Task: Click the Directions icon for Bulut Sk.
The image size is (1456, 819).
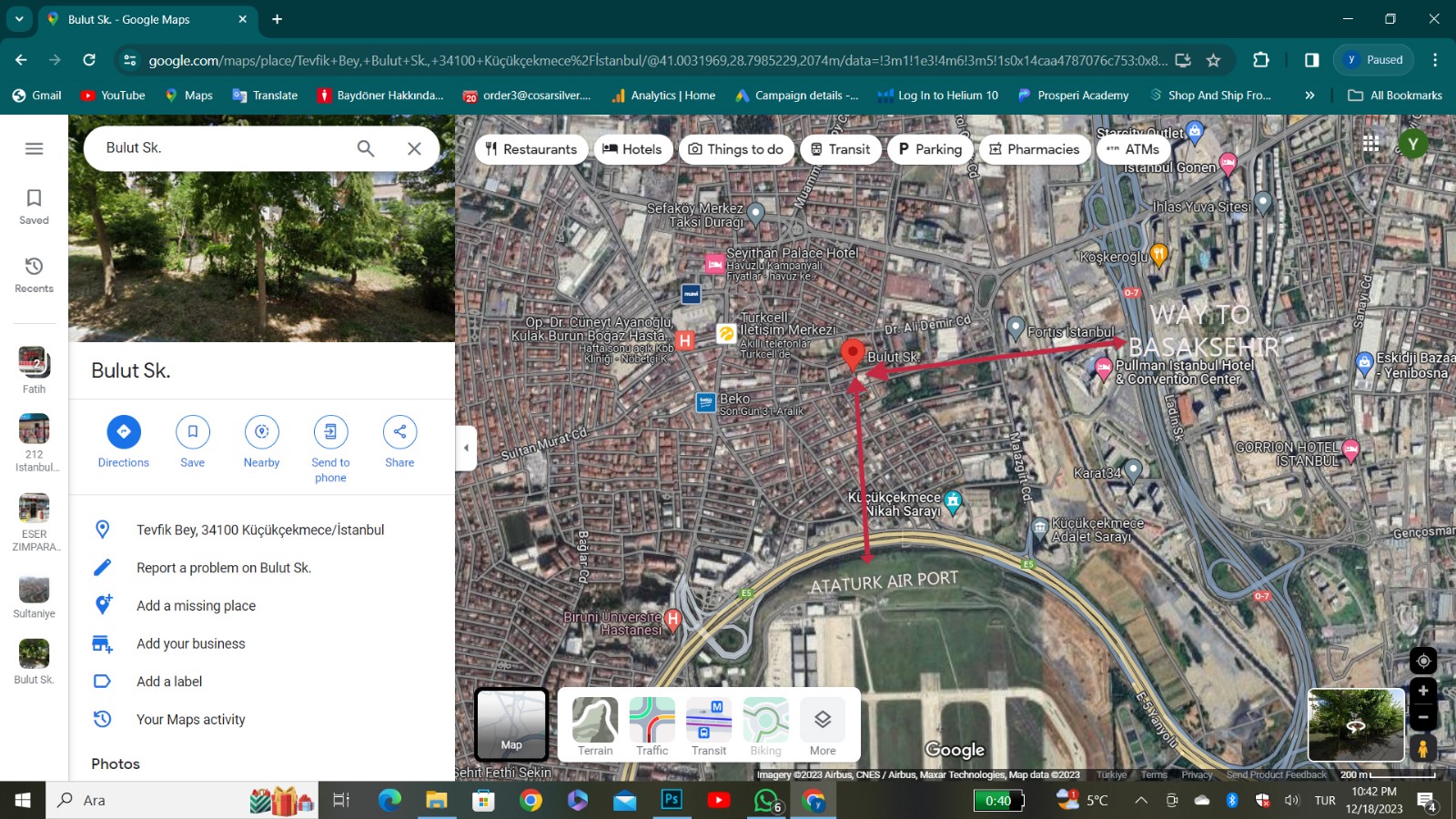Action: 124,431
